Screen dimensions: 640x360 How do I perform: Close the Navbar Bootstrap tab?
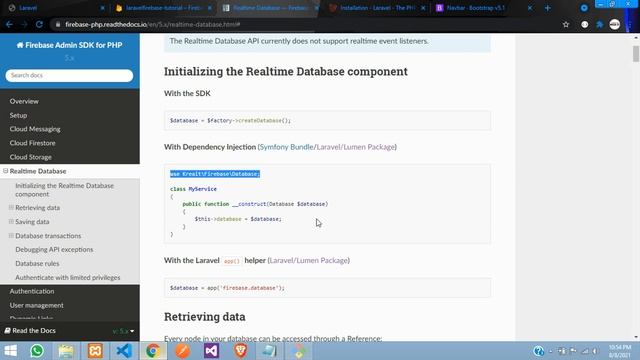point(530,8)
